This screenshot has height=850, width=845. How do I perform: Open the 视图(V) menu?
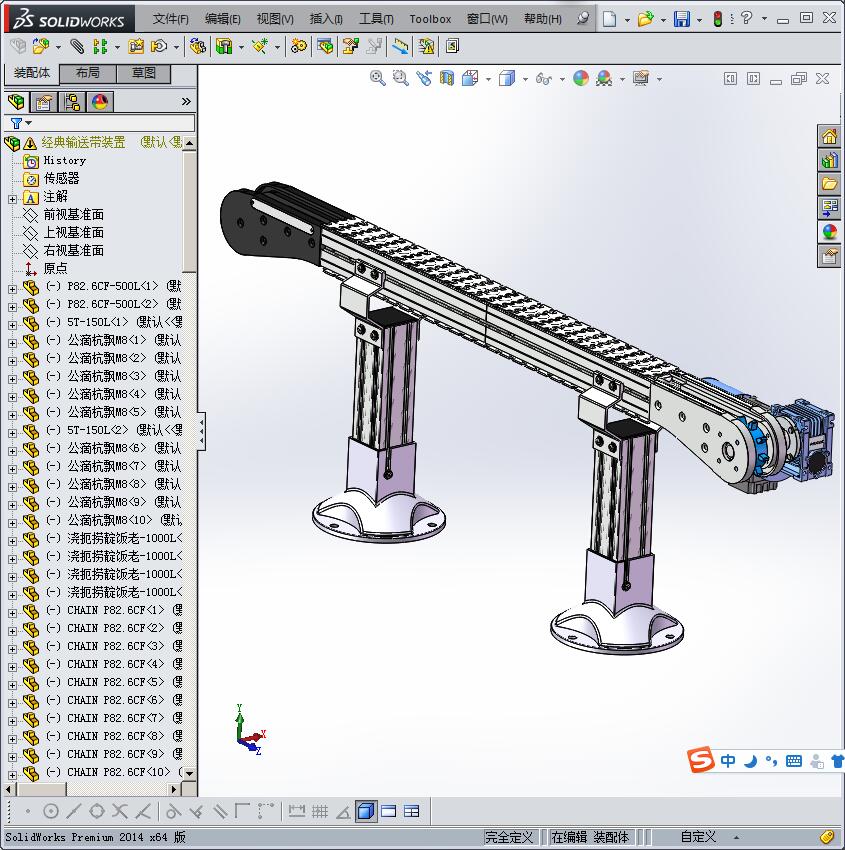tap(275, 19)
